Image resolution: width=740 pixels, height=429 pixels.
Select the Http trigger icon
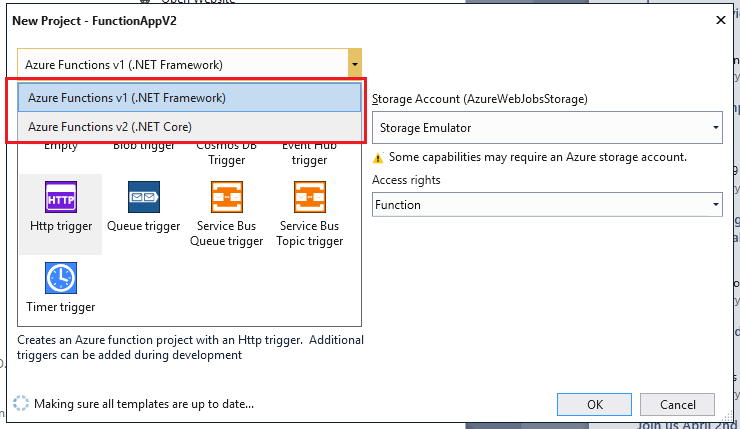(61, 197)
